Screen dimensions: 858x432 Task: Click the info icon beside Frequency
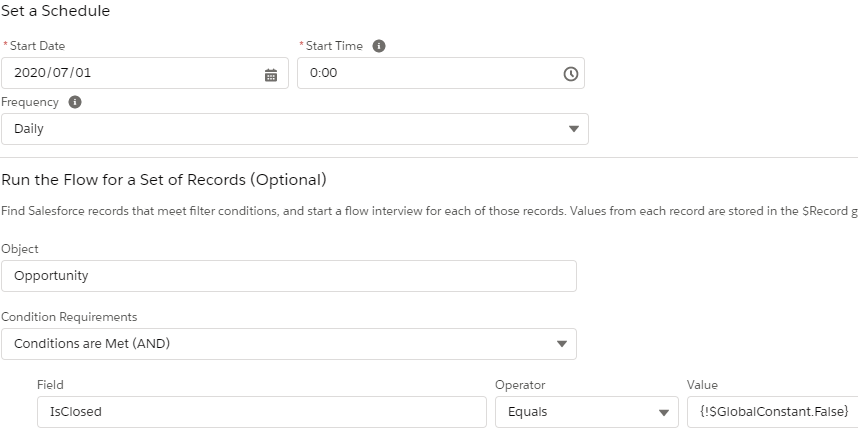[75, 102]
